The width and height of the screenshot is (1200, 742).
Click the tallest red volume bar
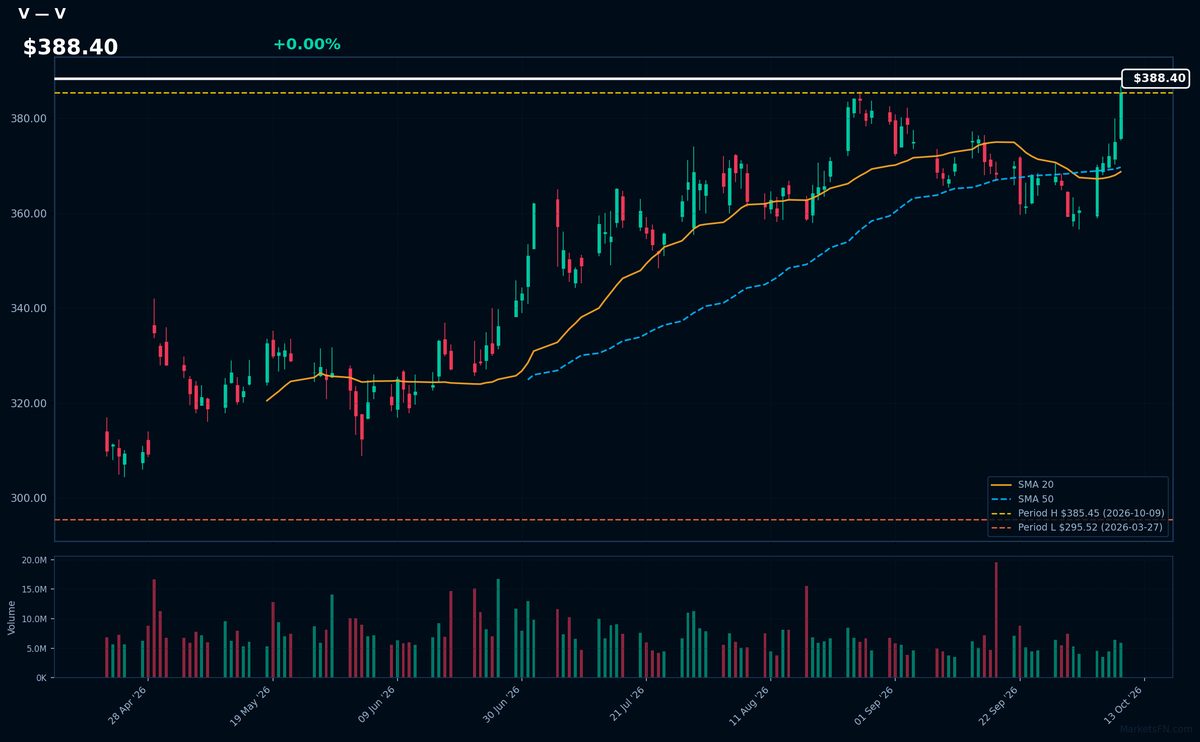[x=996, y=620]
